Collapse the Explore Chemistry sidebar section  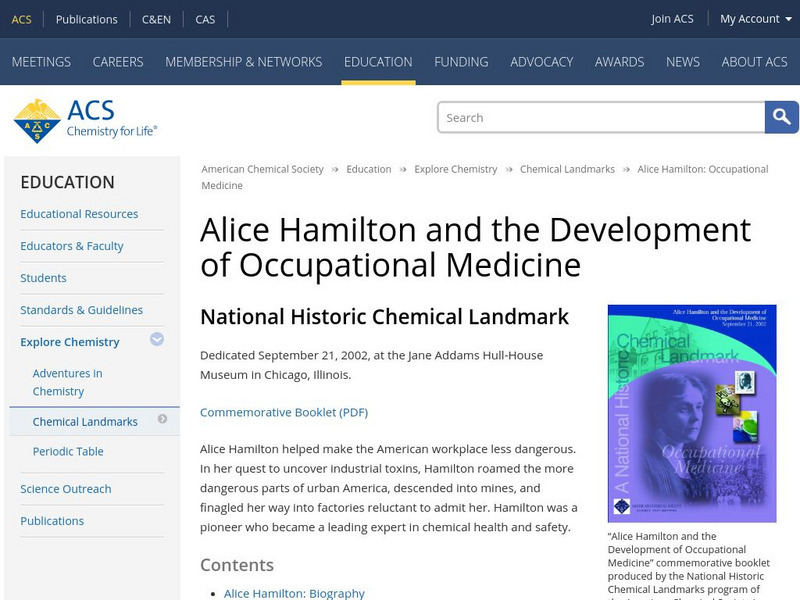coord(157,341)
